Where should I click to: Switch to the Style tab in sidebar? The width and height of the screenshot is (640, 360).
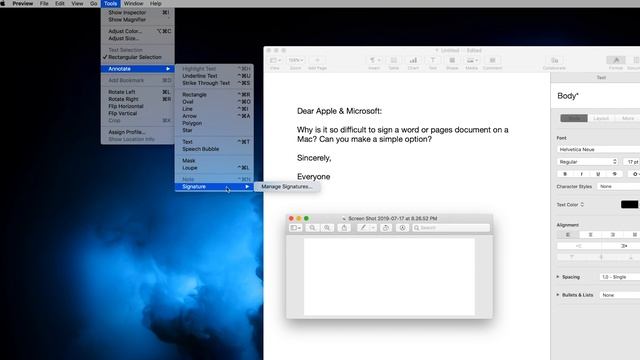point(574,118)
